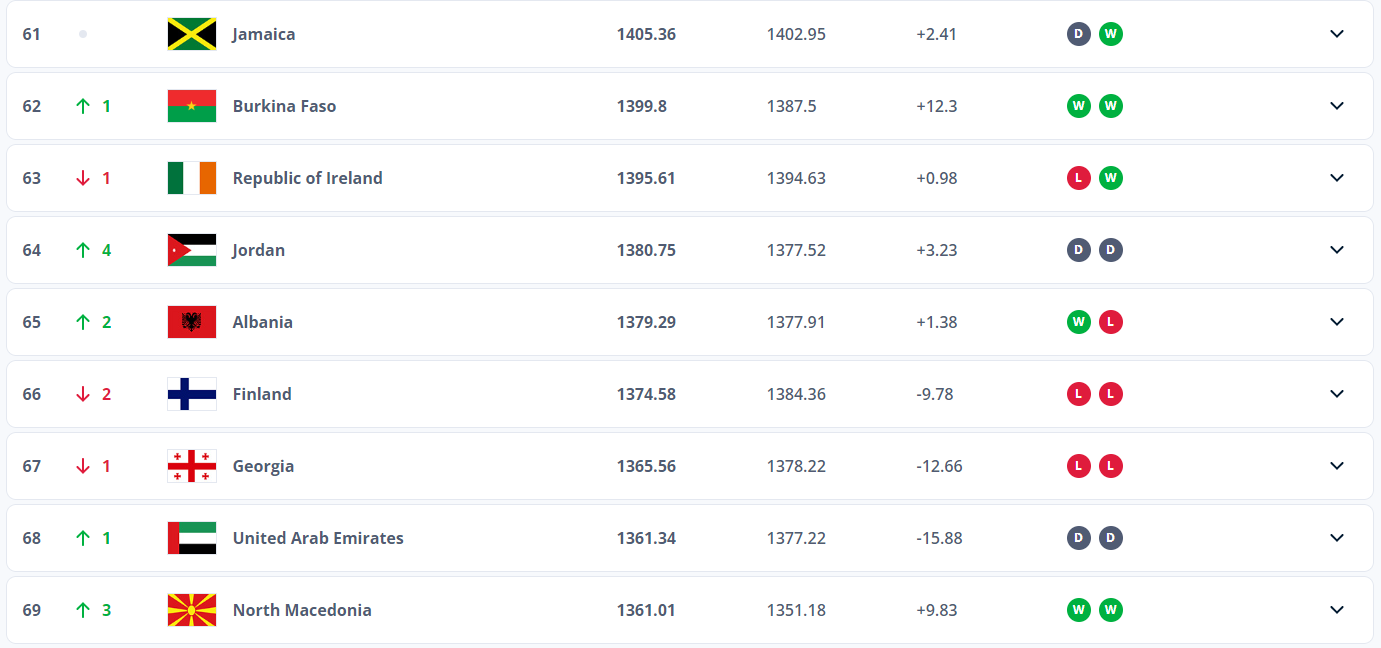Open the United Arab Emirates team link
This screenshot has height=648, width=1381.
318,538
